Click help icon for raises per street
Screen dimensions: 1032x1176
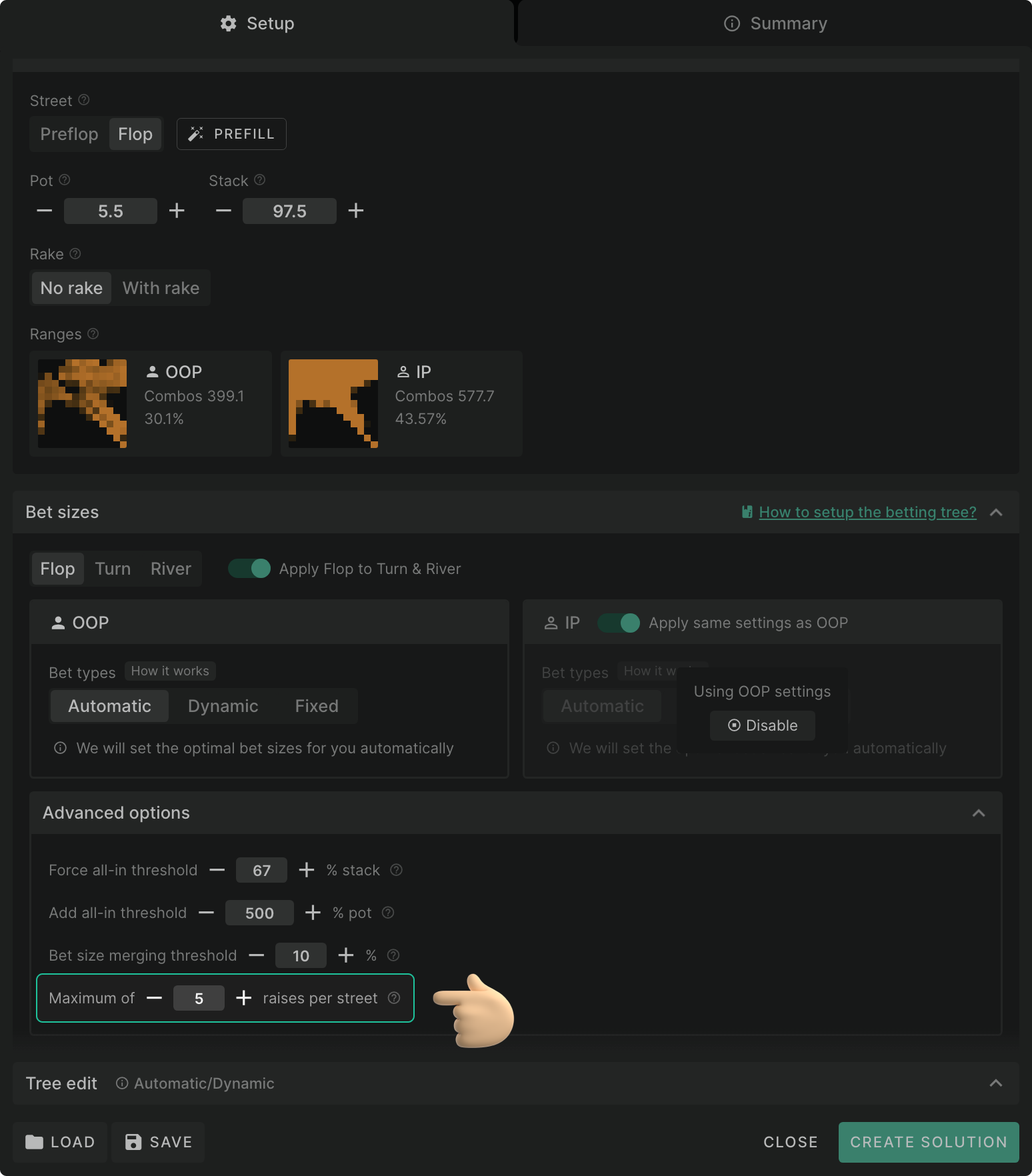pyautogui.click(x=394, y=998)
